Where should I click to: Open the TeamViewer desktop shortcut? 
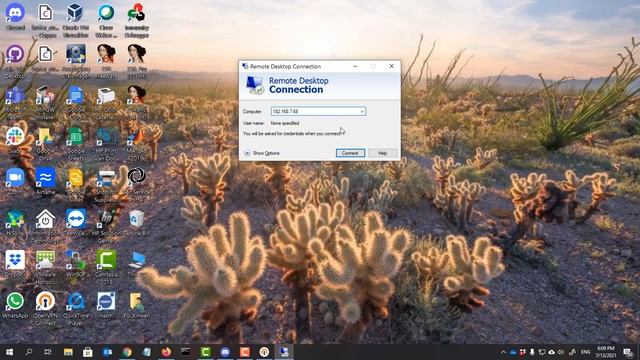pyautogui.click(x=76, y=223)
